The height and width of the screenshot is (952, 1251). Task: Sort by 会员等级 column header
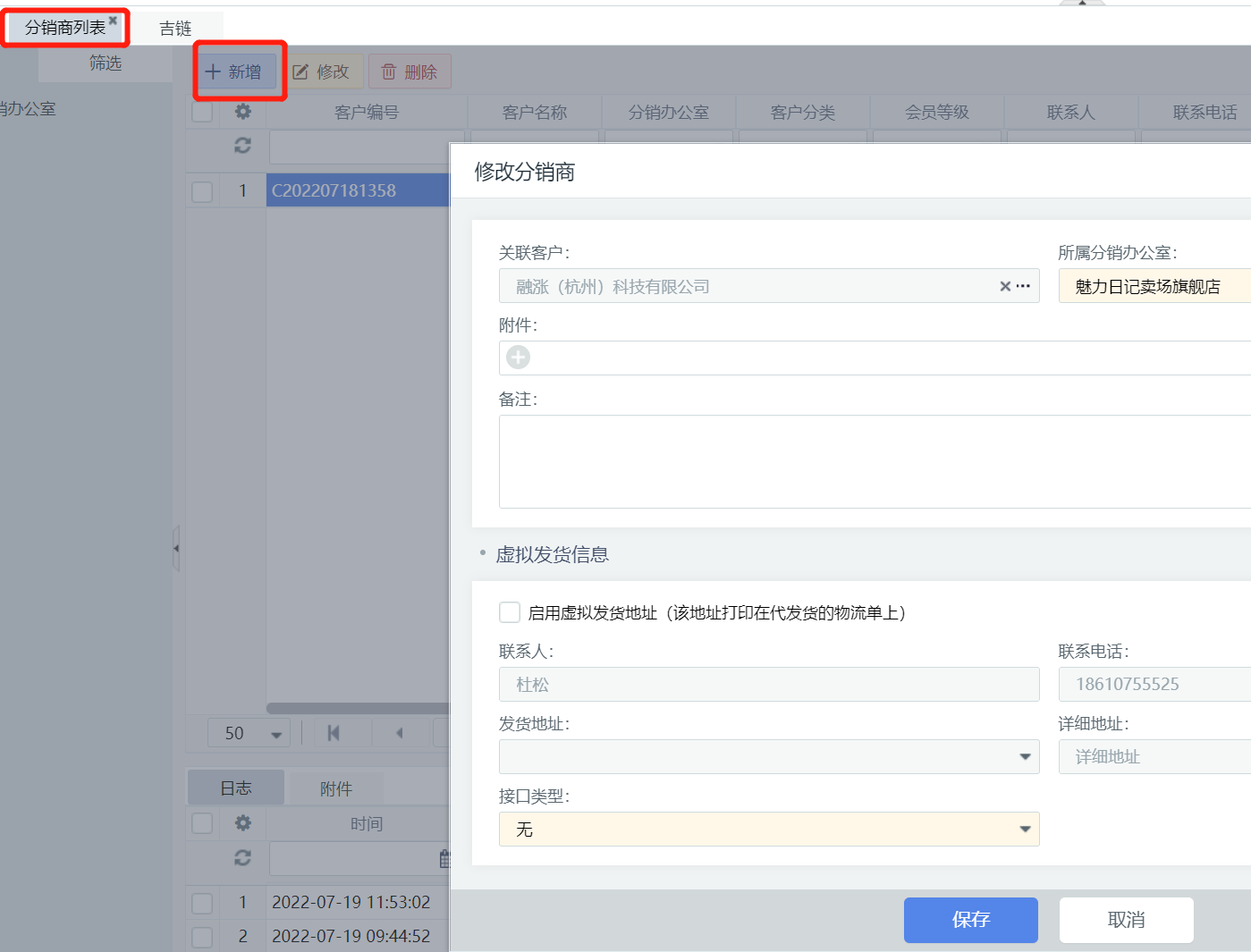coord(937,113)
